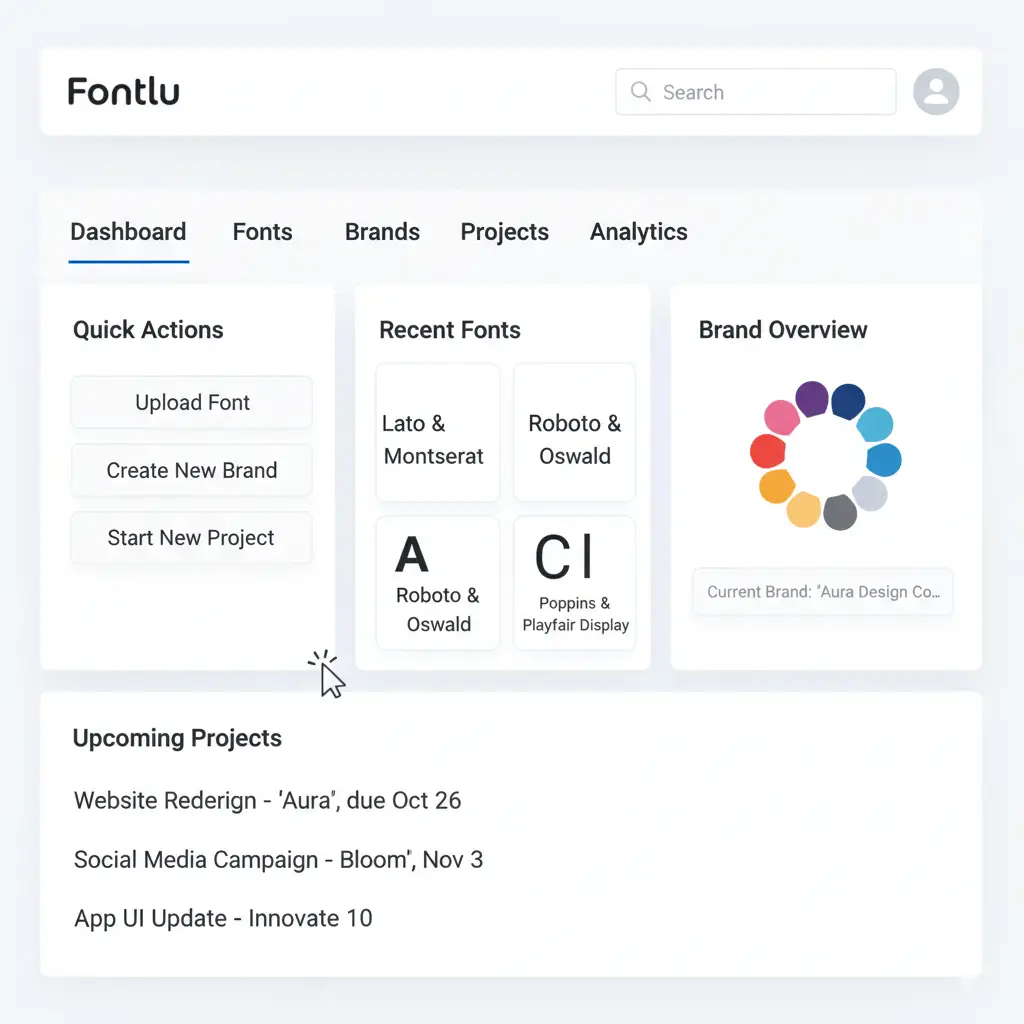Open the Brands tab
This screenshot has height=1024, width=1024.
(x=382, y=232)
